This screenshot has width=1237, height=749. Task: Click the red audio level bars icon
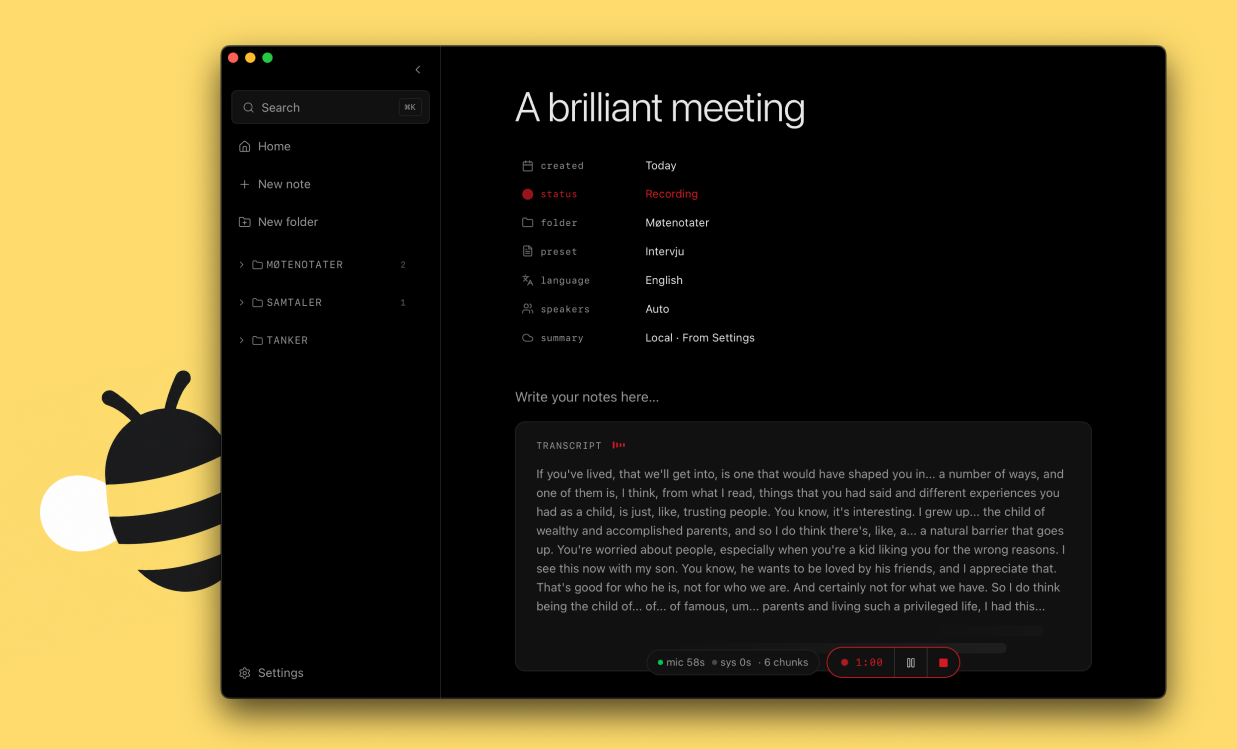pyautogui.click(x=619, y=446)
